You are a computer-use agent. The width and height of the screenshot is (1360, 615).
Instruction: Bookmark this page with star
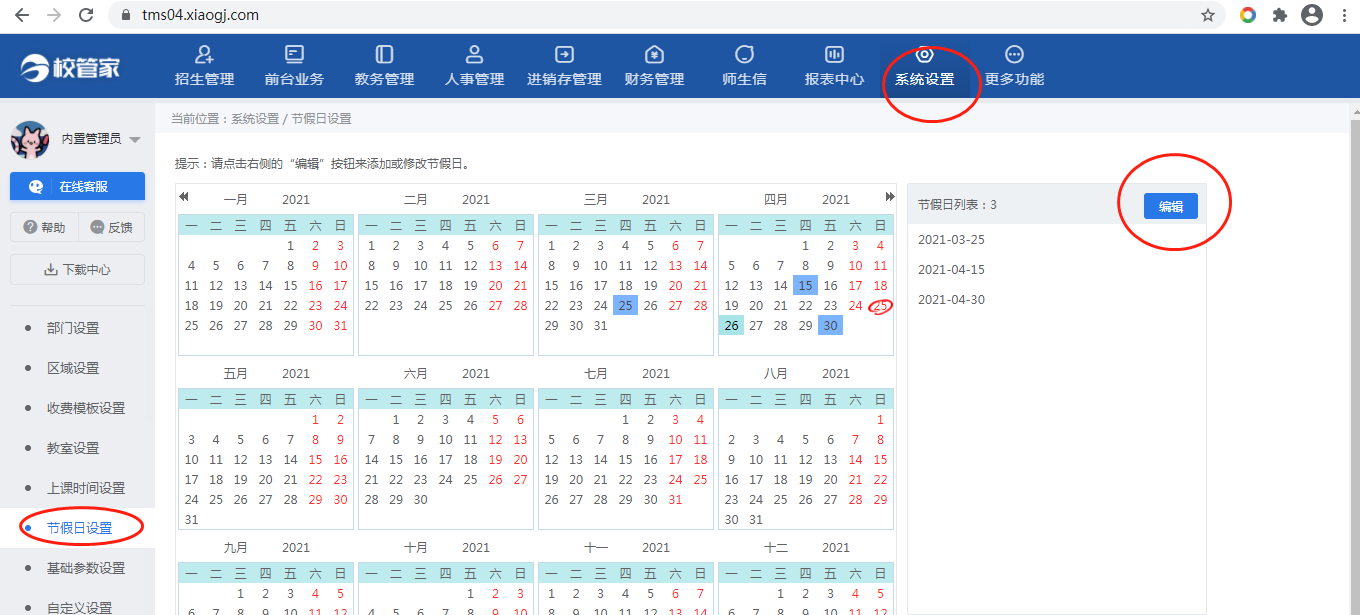tap(1208, 15)
